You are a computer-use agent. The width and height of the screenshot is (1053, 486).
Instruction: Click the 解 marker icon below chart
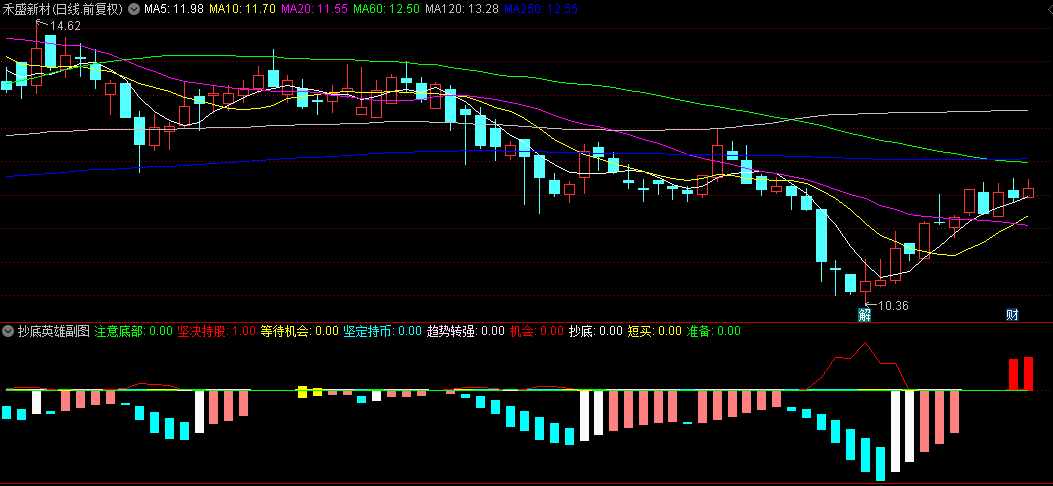(864, 315)
